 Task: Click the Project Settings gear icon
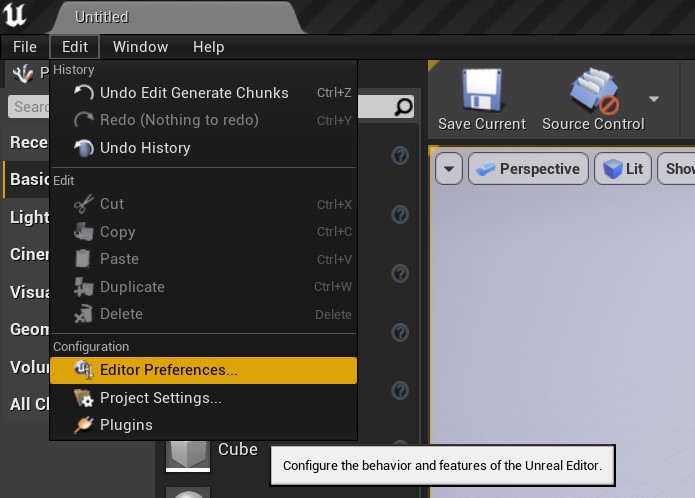pyautogui.click(x=84, y=398)
